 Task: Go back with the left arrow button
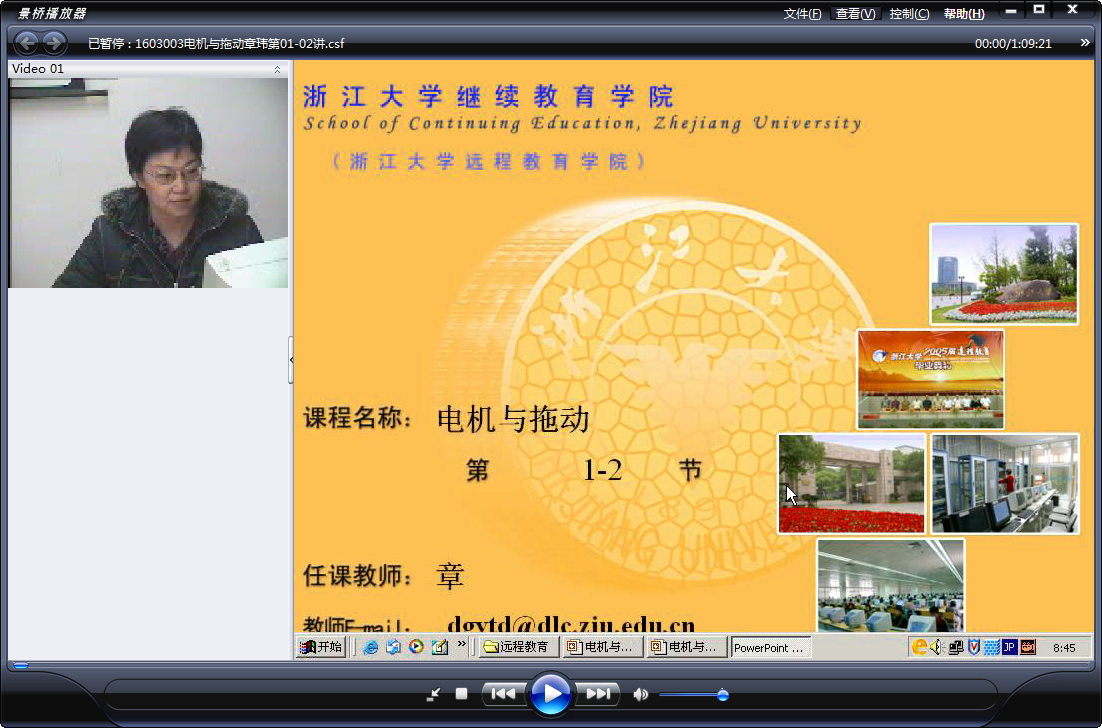click(x=26, y=43)
